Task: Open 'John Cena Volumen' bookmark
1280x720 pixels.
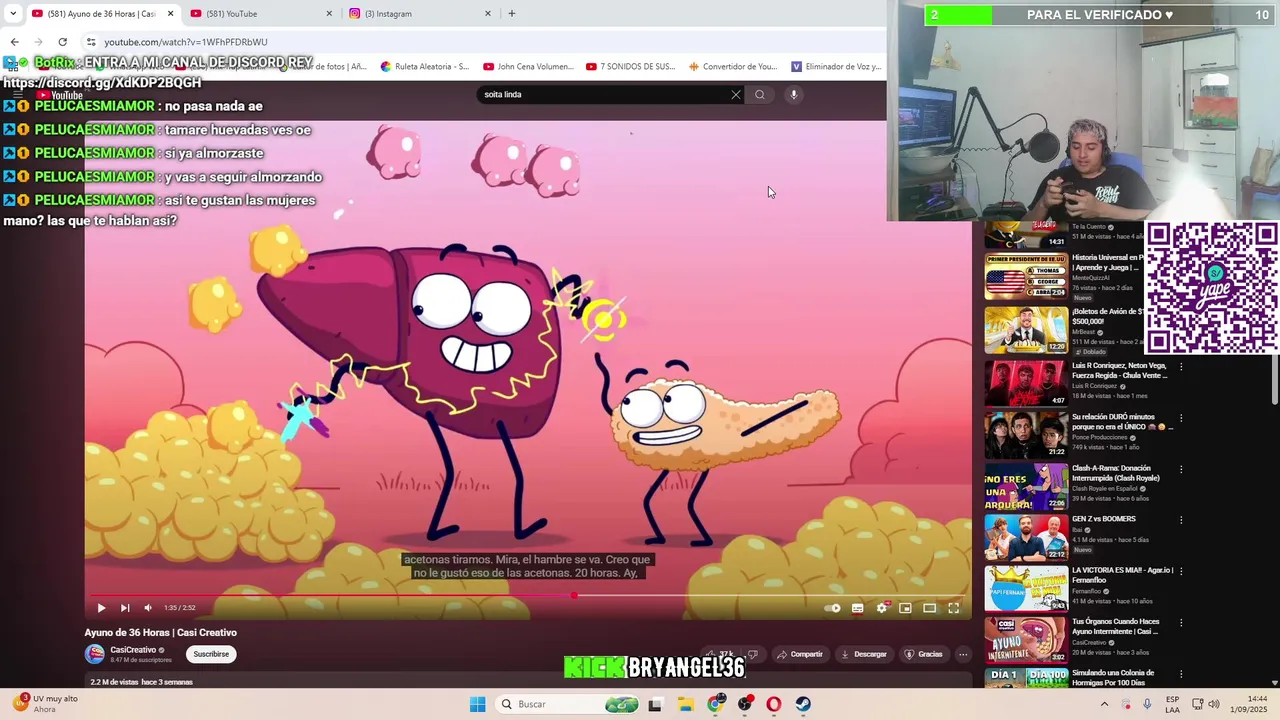Action: point(528,67)
